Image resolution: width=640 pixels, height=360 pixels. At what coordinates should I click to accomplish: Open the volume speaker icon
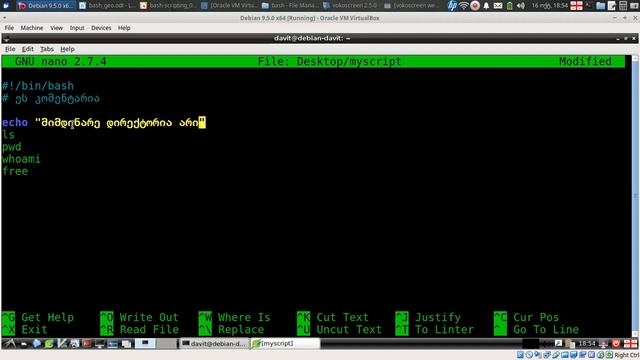click(x=520, y=6)
